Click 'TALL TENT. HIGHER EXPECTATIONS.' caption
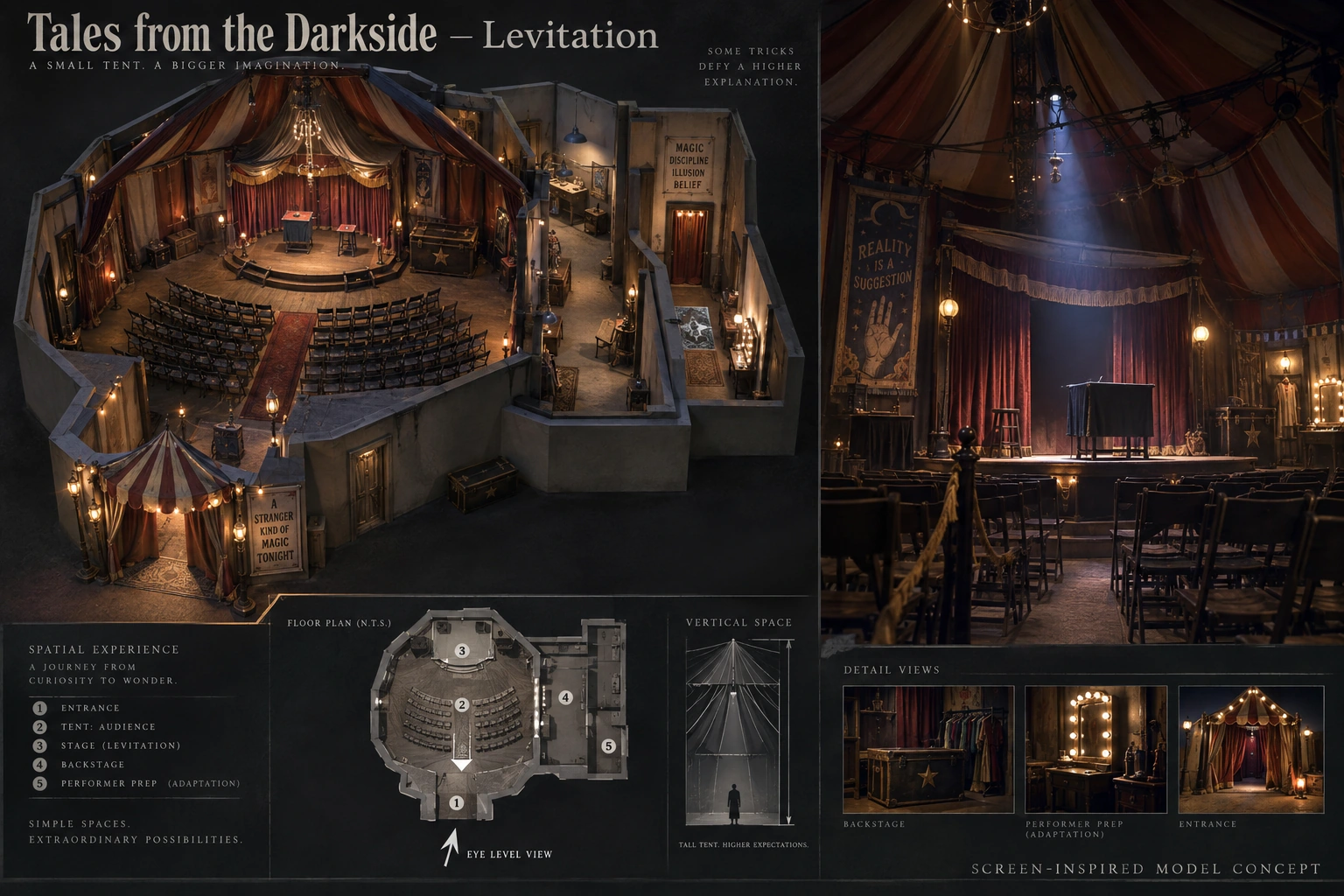The width and height of the screenshot is (1344, 896). [x=744, y=845]
